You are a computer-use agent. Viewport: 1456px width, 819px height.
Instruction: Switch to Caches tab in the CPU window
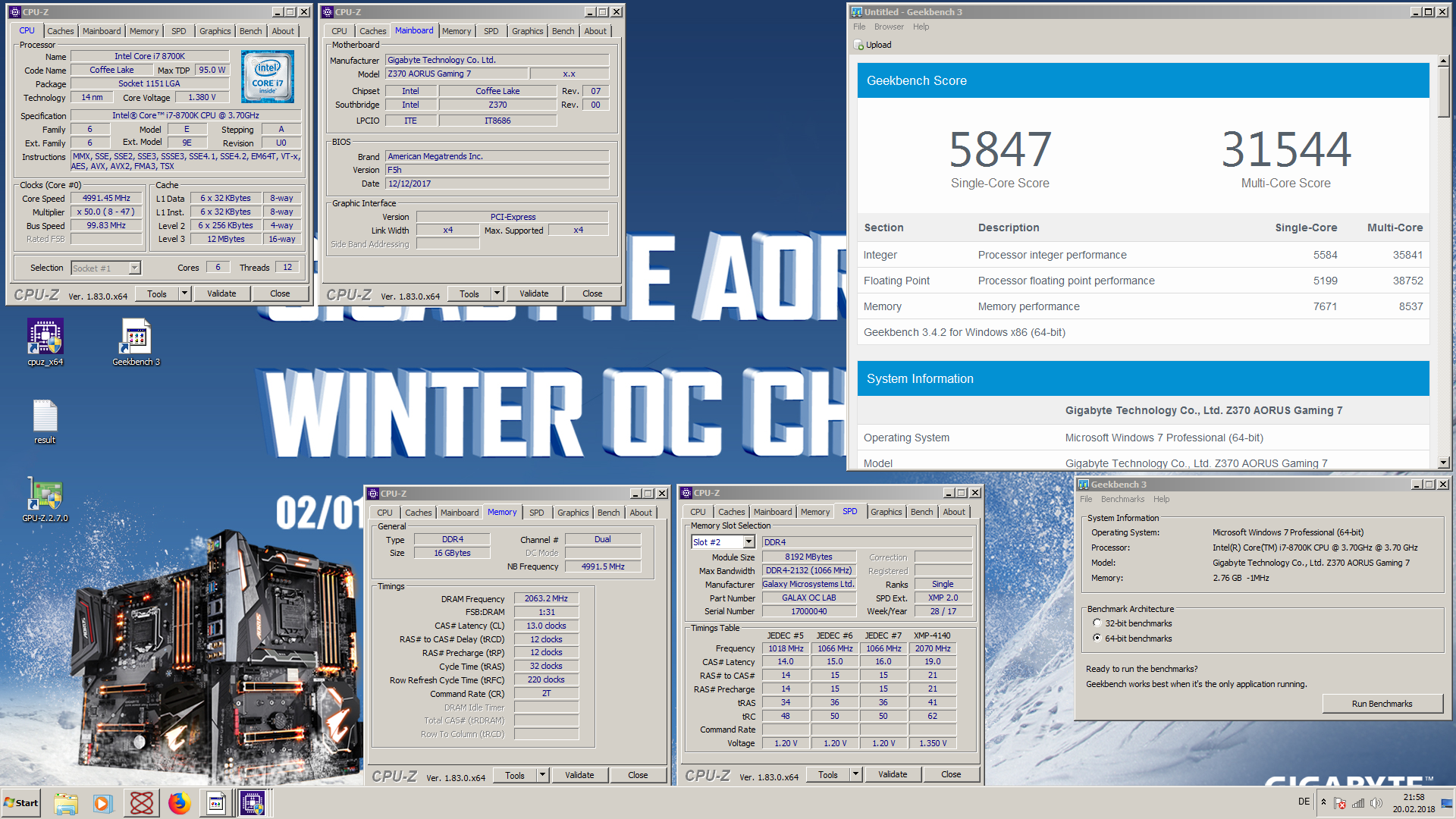click(x=61, y=31)
